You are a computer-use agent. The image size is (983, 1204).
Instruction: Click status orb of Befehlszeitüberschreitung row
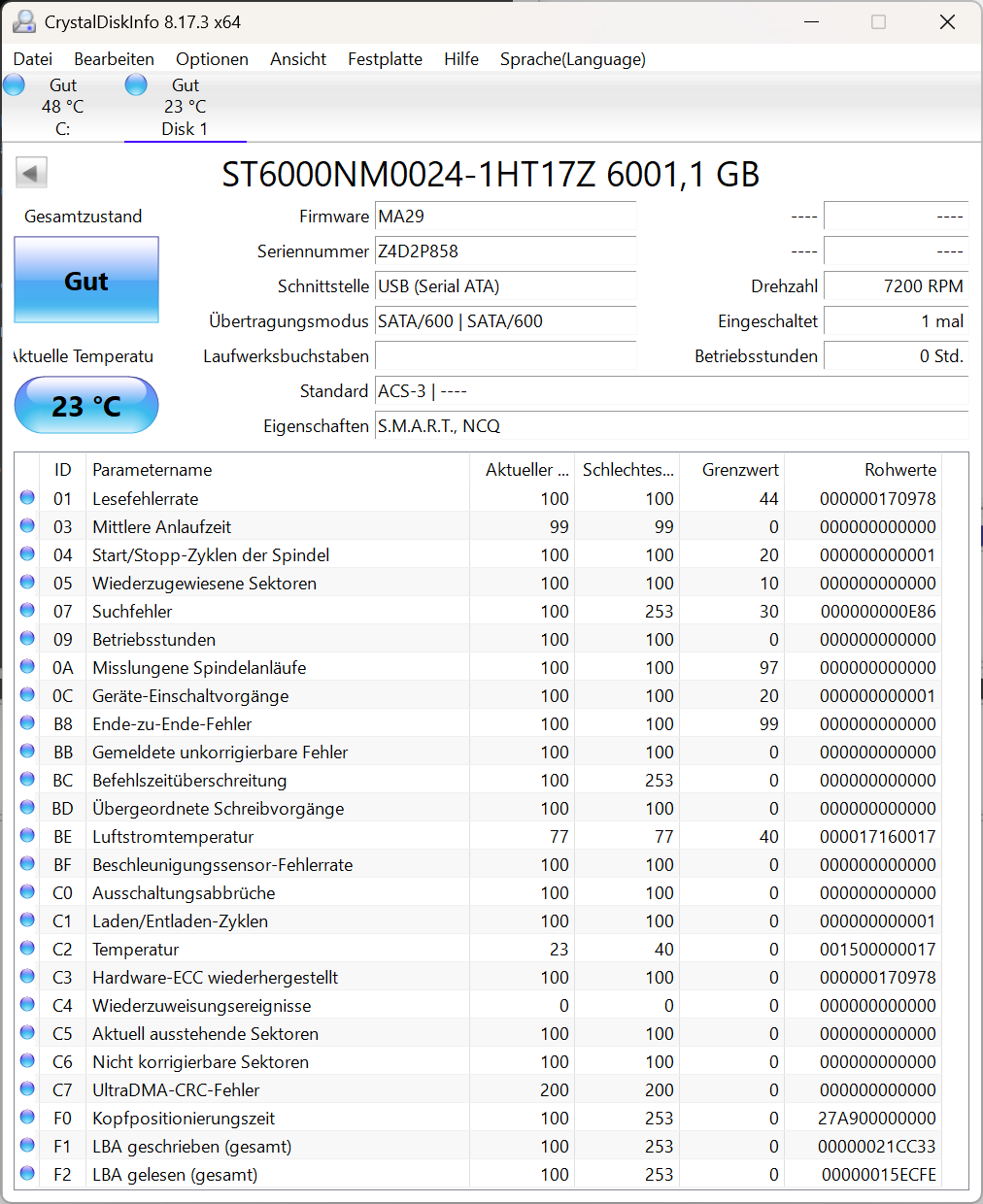click(x=27, y=780)
